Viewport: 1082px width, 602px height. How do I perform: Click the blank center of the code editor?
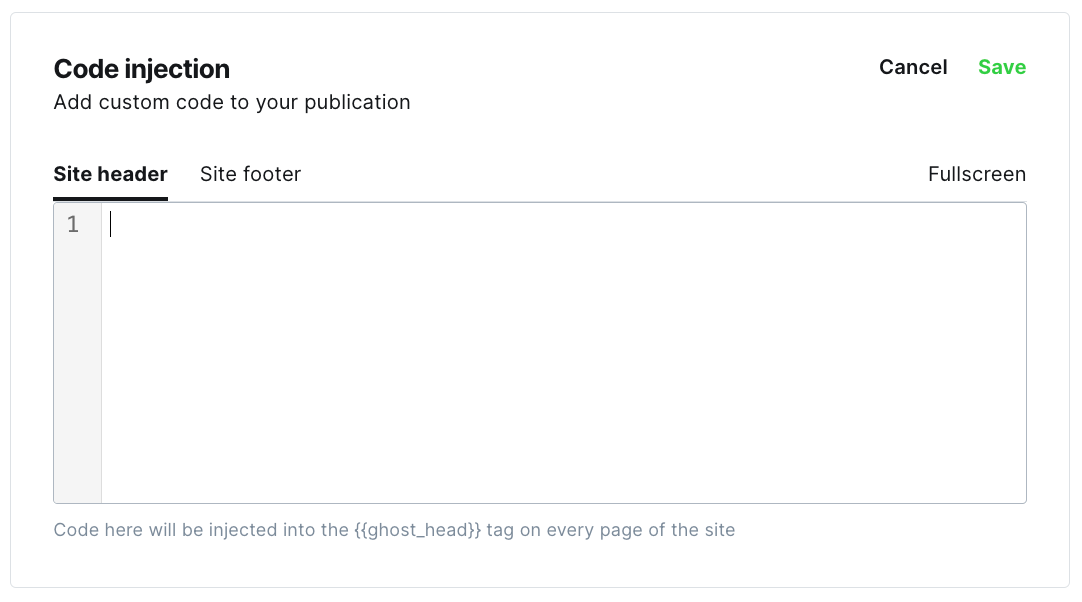[564, 353]
